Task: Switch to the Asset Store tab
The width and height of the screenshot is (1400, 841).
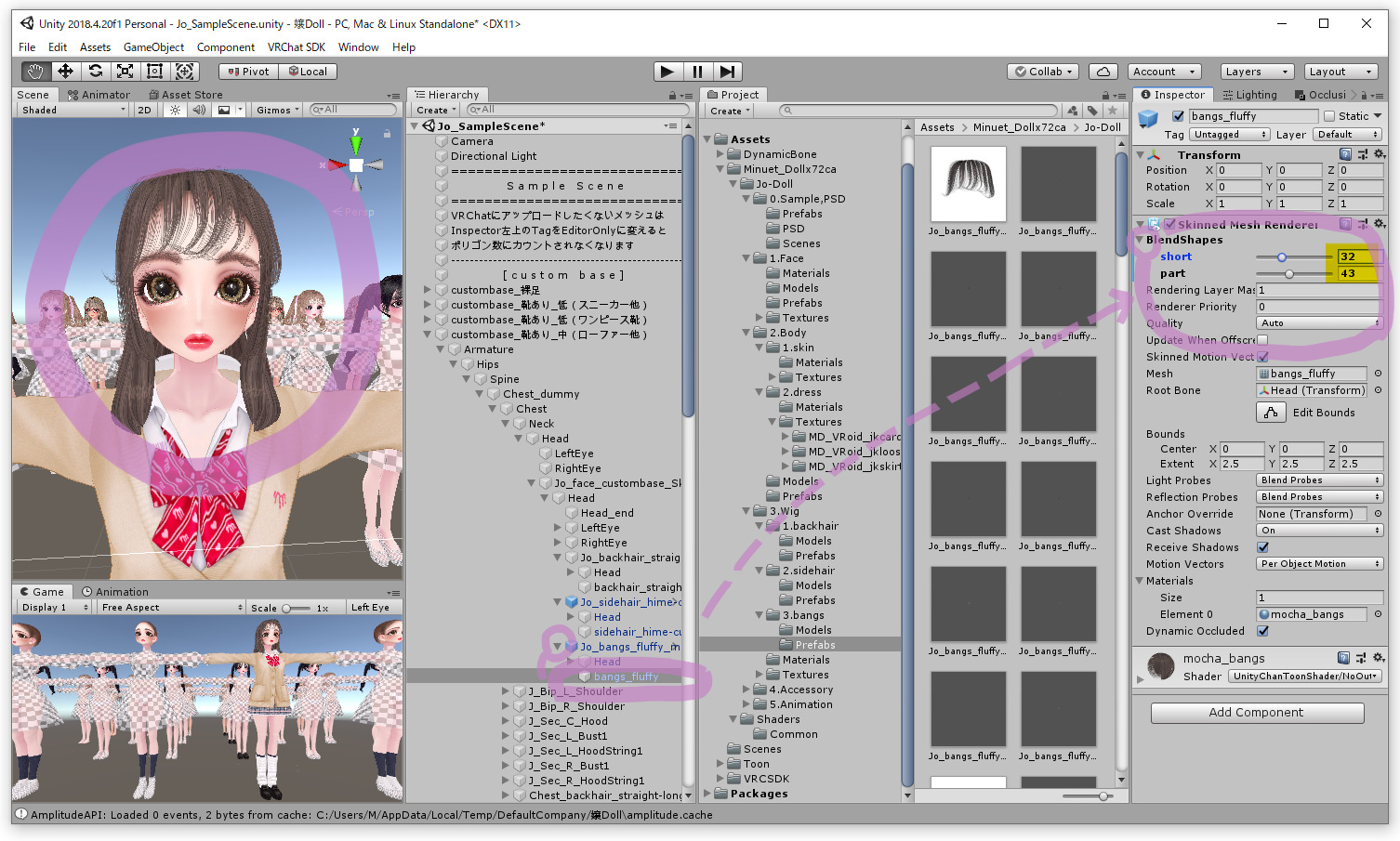Action: 185,95
